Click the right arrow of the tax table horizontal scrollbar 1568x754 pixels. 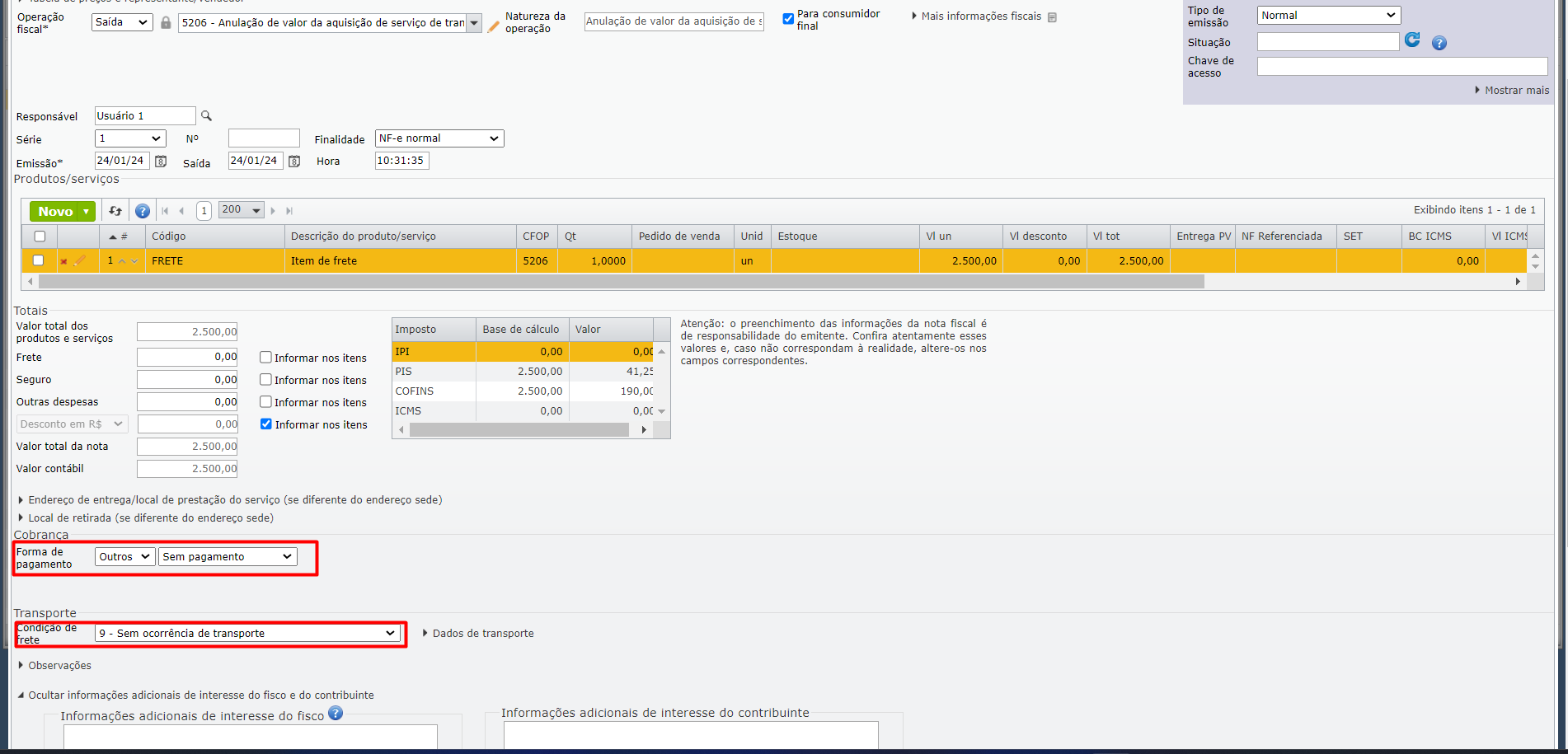click(x=644, y=430)
